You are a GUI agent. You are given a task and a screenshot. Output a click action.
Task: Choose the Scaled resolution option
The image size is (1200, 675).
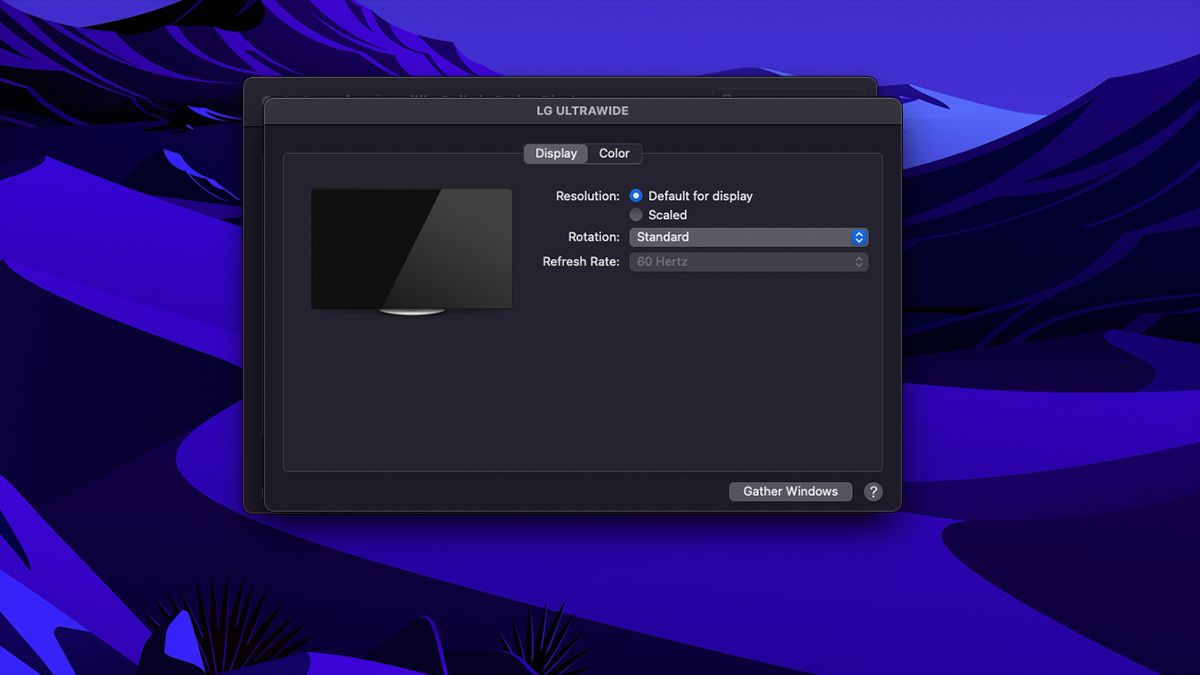pyautogui.click(x=636, y=215)
